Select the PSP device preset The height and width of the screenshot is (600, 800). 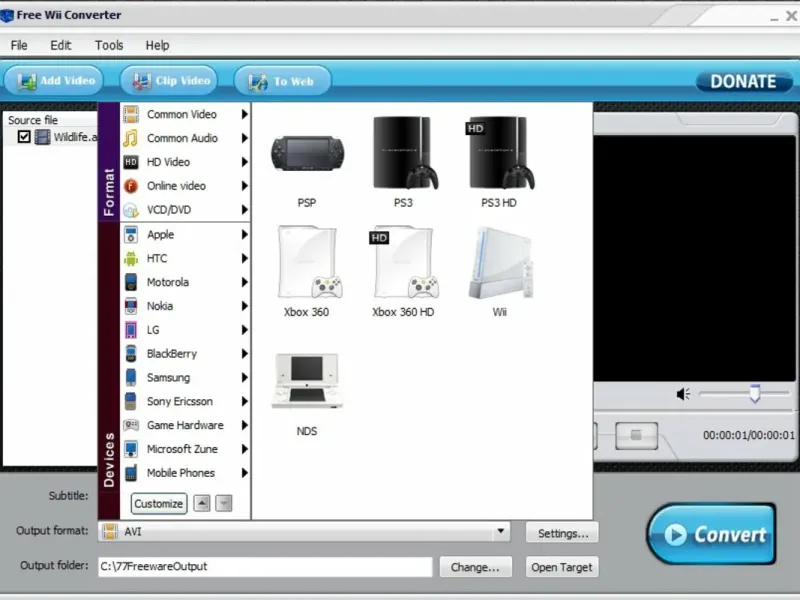(307, 163)
